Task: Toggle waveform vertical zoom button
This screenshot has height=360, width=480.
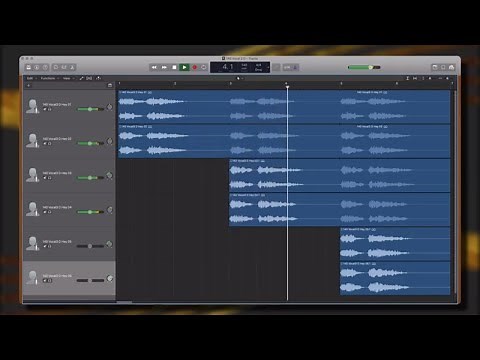Action: tap(407, 78)
